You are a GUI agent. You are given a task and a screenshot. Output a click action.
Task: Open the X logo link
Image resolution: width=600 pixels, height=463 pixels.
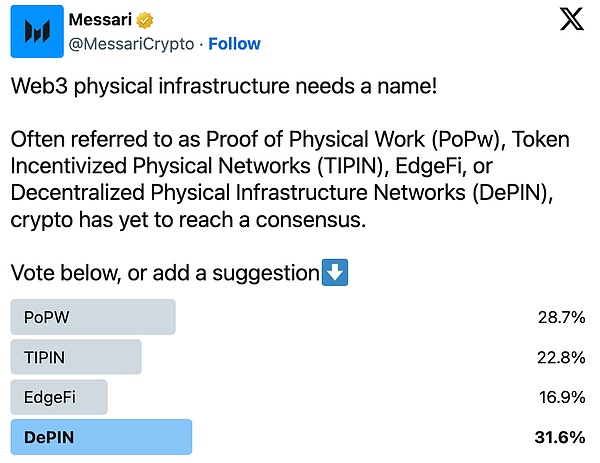coord(571,21)
